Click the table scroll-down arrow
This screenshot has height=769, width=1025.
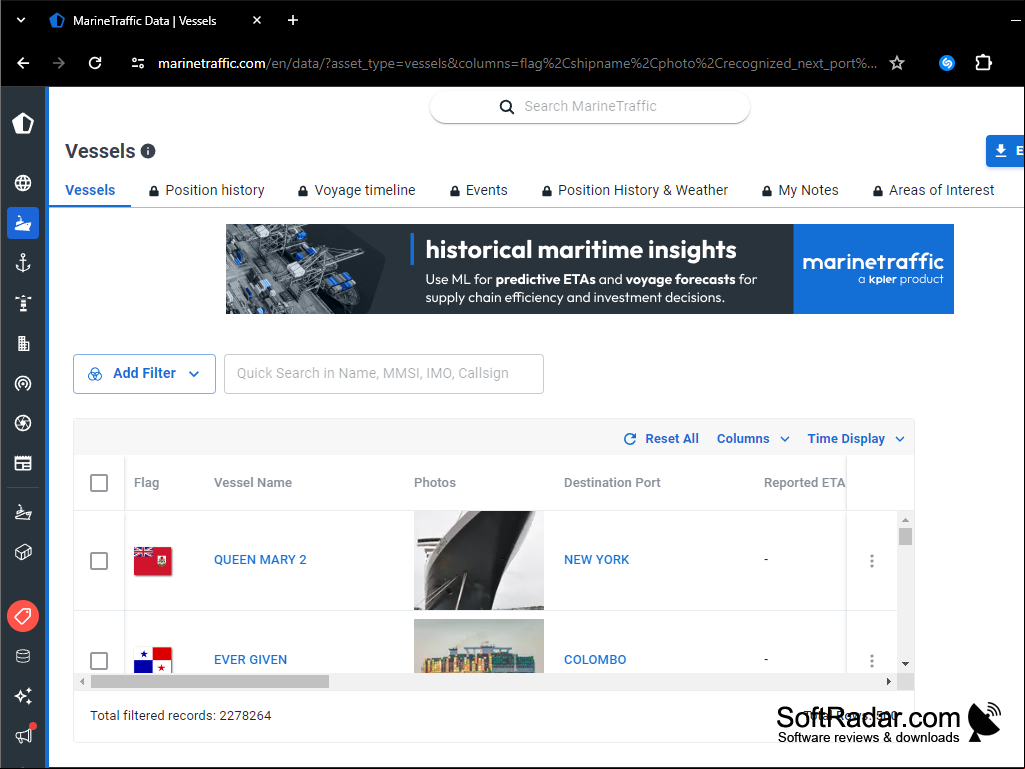(x=905, y=664)
